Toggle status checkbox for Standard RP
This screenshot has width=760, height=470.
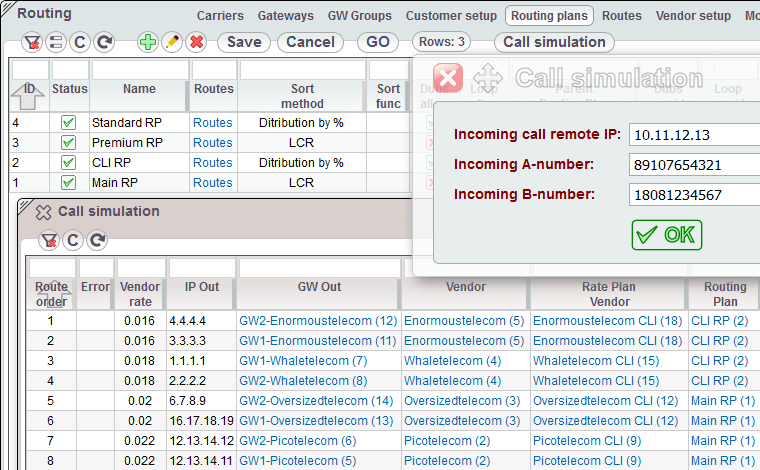(x=68, y=123)
